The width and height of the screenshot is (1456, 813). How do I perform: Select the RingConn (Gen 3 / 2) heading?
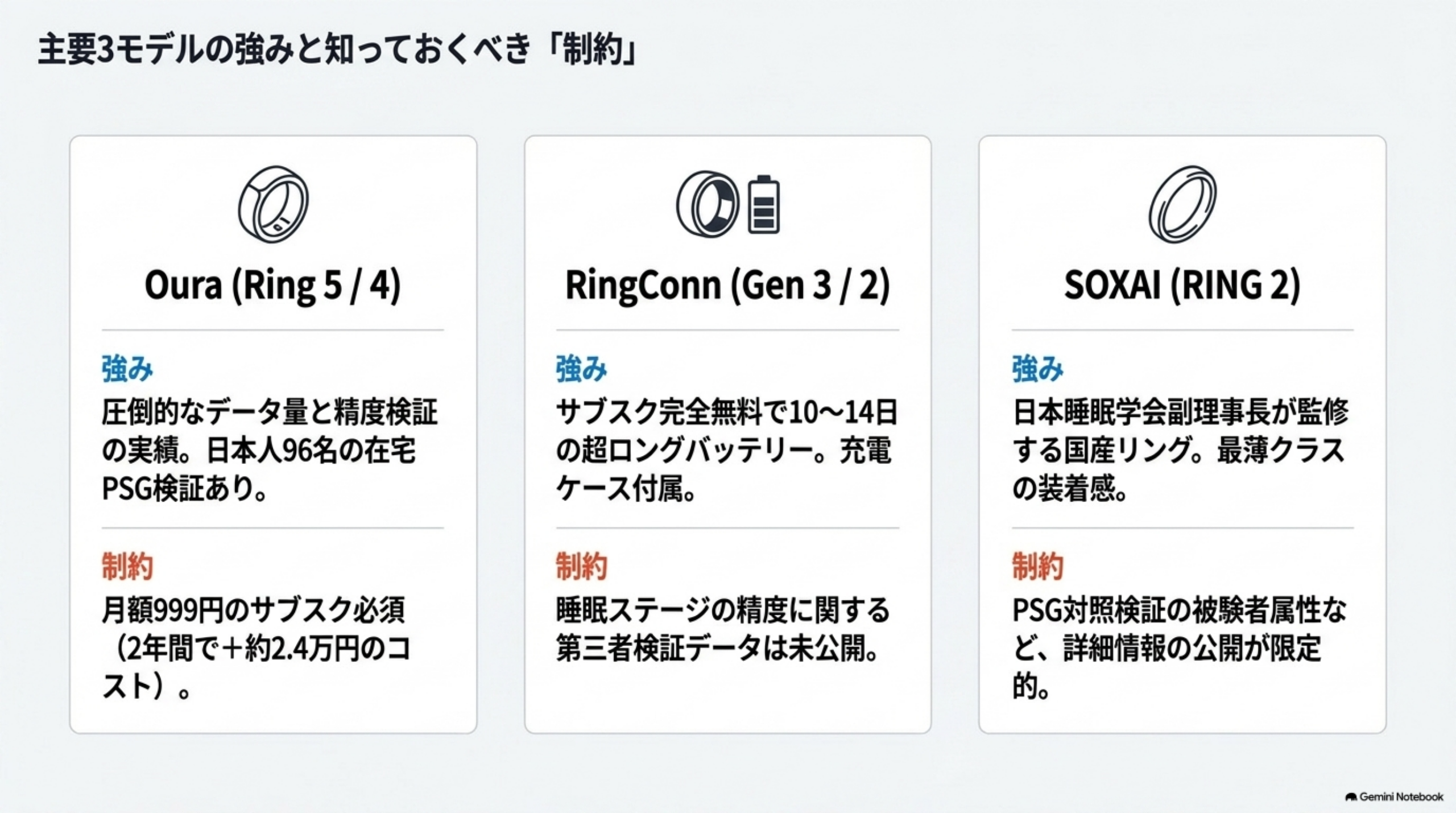tap(727, 285)
